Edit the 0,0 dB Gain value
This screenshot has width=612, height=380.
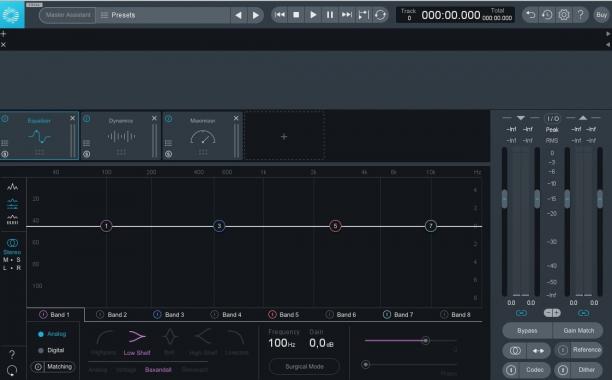pyautogui.click(x=321, y=343)
